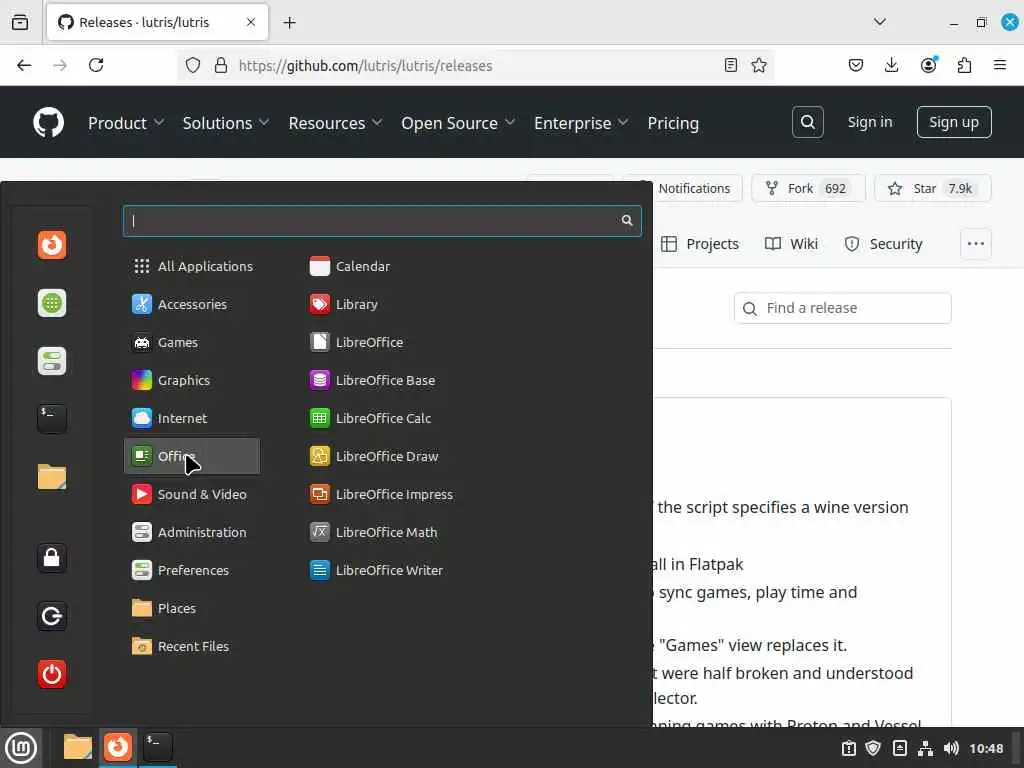This screenshot has width=1024, height=768.
Task: Fork the lutris repository
Action: [x=808, y=189]
